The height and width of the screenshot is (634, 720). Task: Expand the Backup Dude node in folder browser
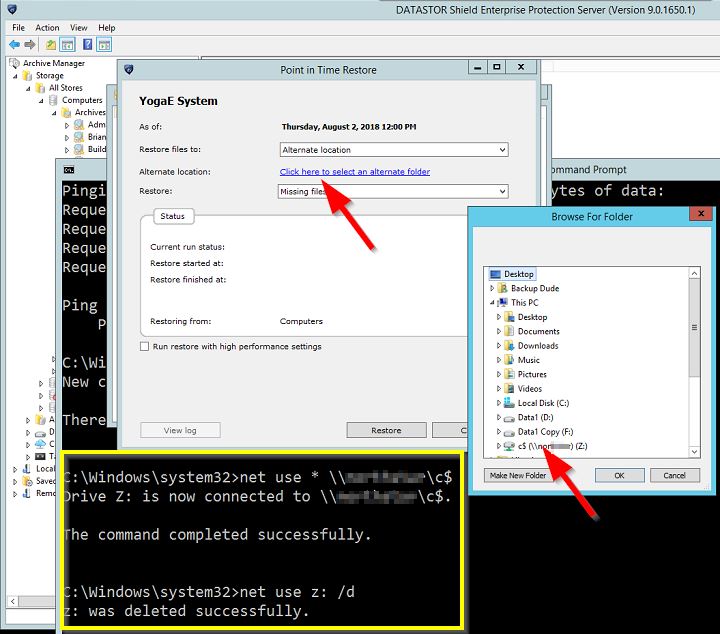(492, 288)
